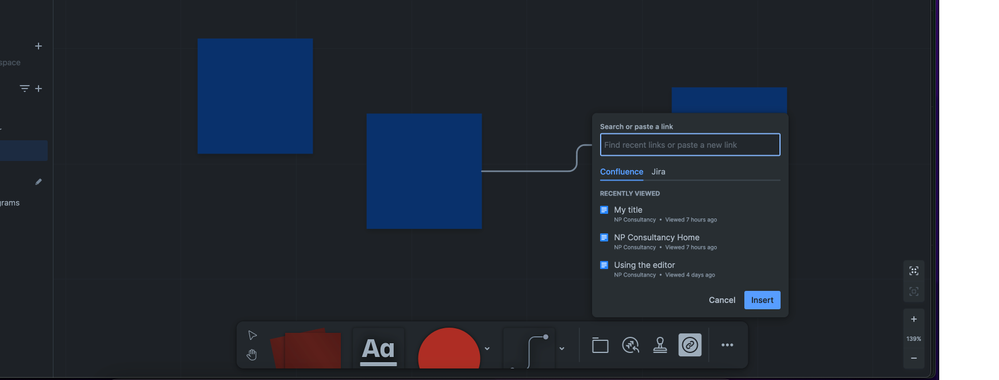Click the page icon beside NP Consultancy Home
The width and height of the screenshot is (999, 380).
point(604,237)
